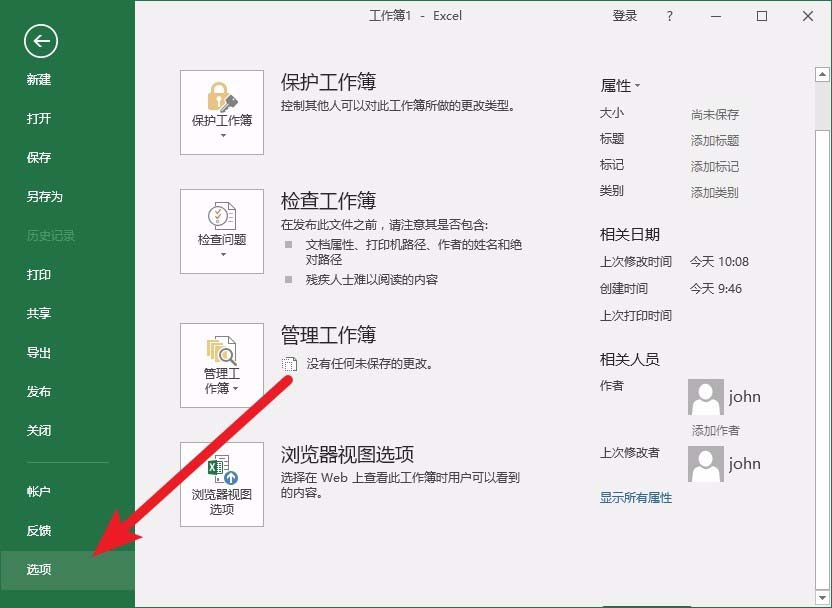The image size is (832, 608).
Task: Go back using the circled arrow
Action: tap(41, 41)
